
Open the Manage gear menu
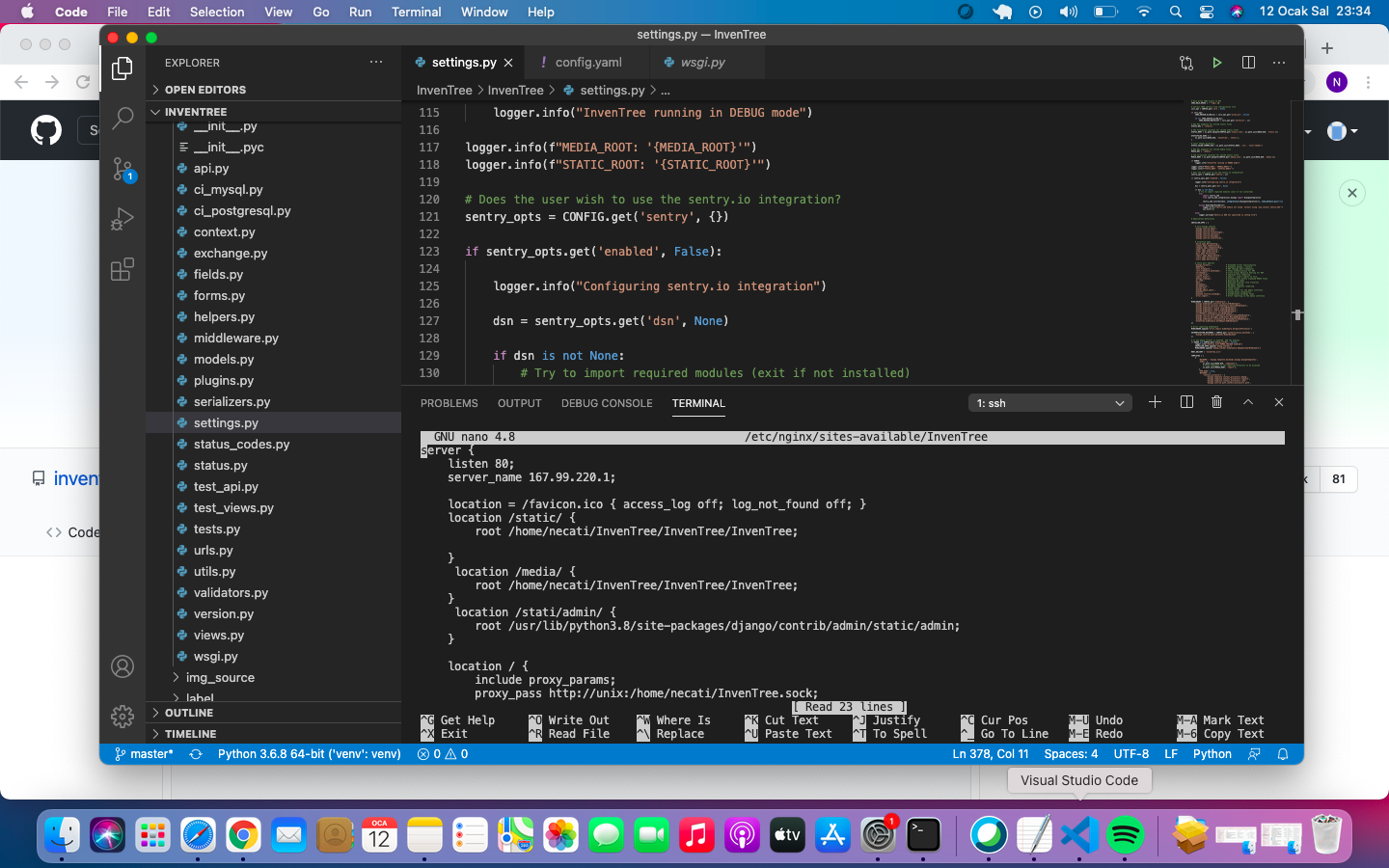click(x=122, y=717)
